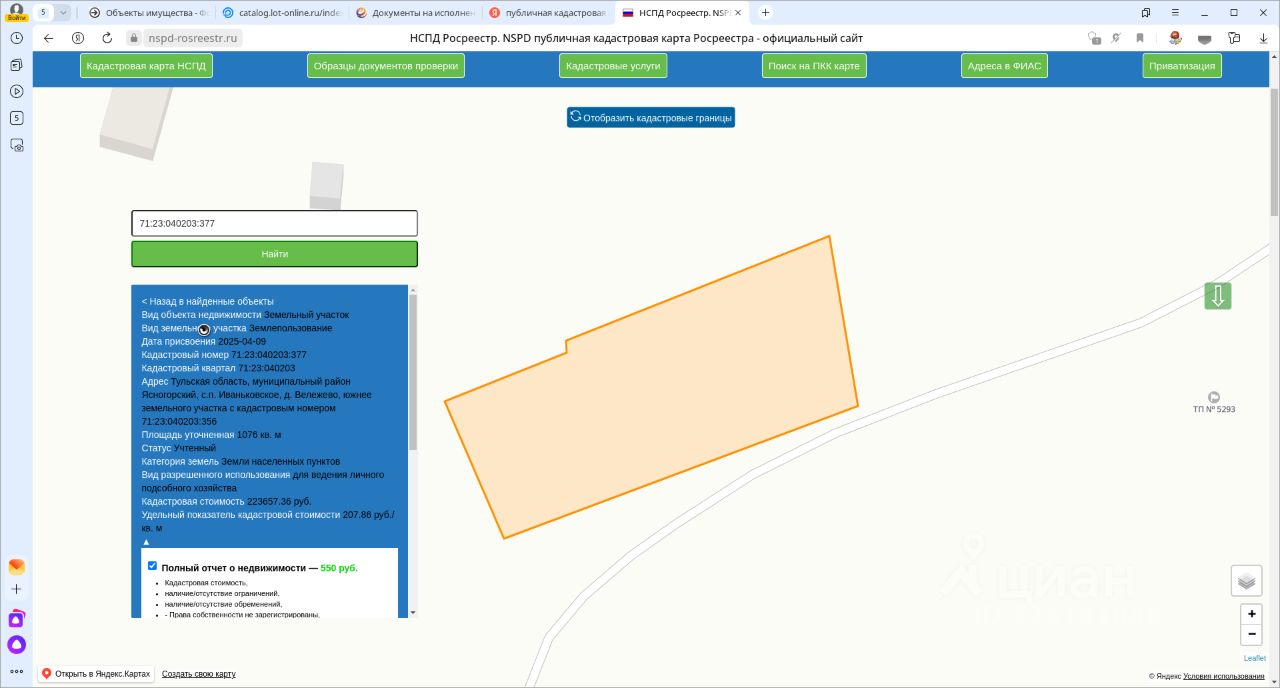The image size is (1280, 688).
Task: Open Образцы документов проверки
Action: pyautogui.click(x=386, y=66)
